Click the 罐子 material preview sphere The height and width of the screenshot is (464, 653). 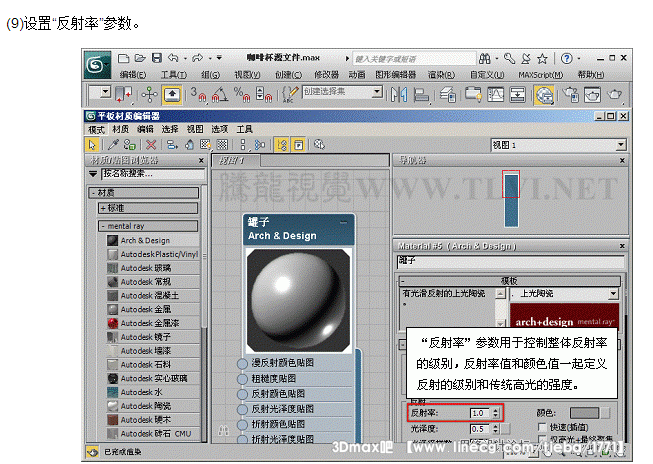[x=298, y=300]
